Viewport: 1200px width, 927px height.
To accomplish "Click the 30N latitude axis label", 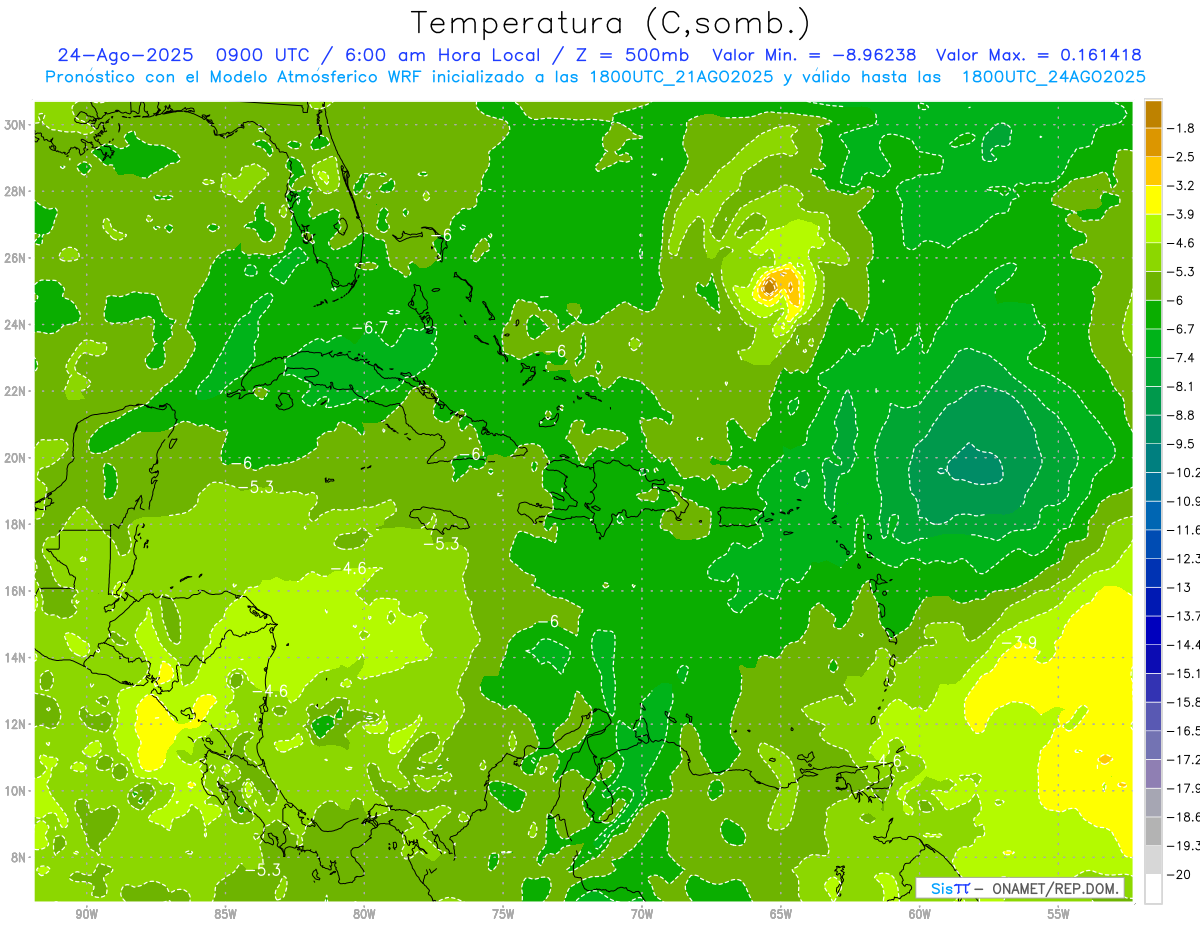I will coord(17,125).
